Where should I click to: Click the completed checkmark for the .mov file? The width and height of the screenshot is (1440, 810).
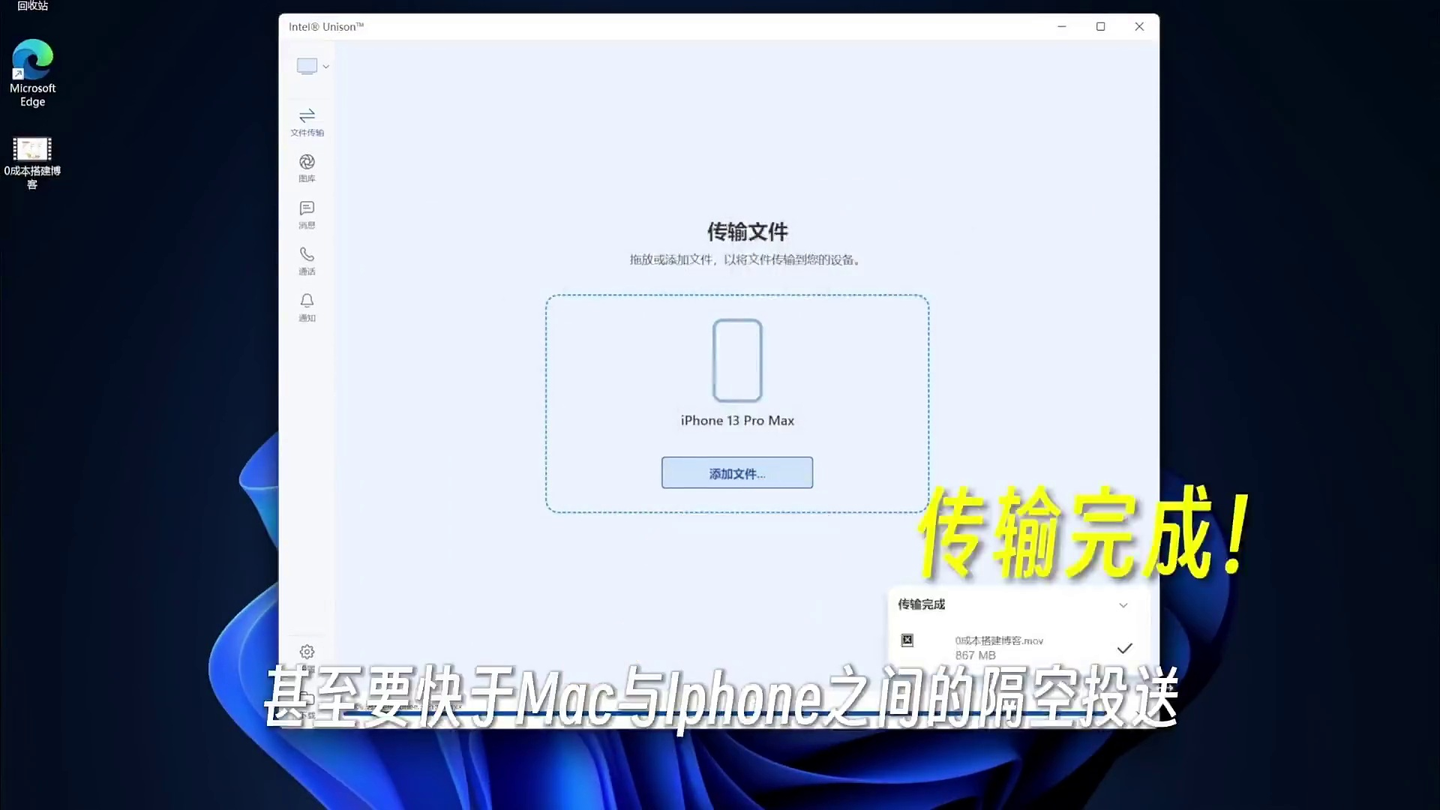[x=1124, y=648]
